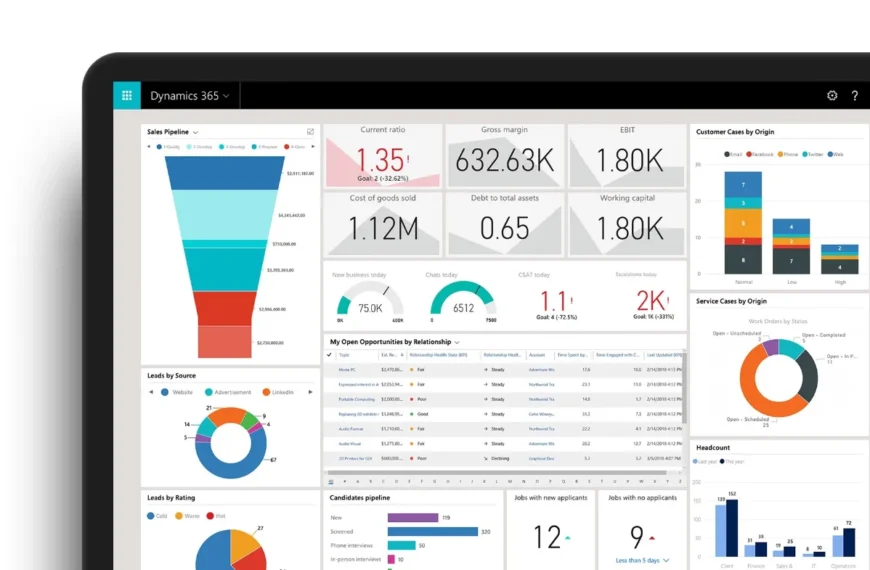Click the help question mark icon
Viewport: 870px width, 570px height.
coord(855,96)
